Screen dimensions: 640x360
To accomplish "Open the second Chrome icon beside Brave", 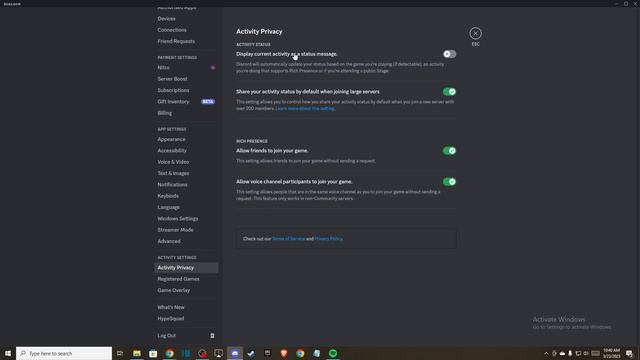I will tap(300, 353).
